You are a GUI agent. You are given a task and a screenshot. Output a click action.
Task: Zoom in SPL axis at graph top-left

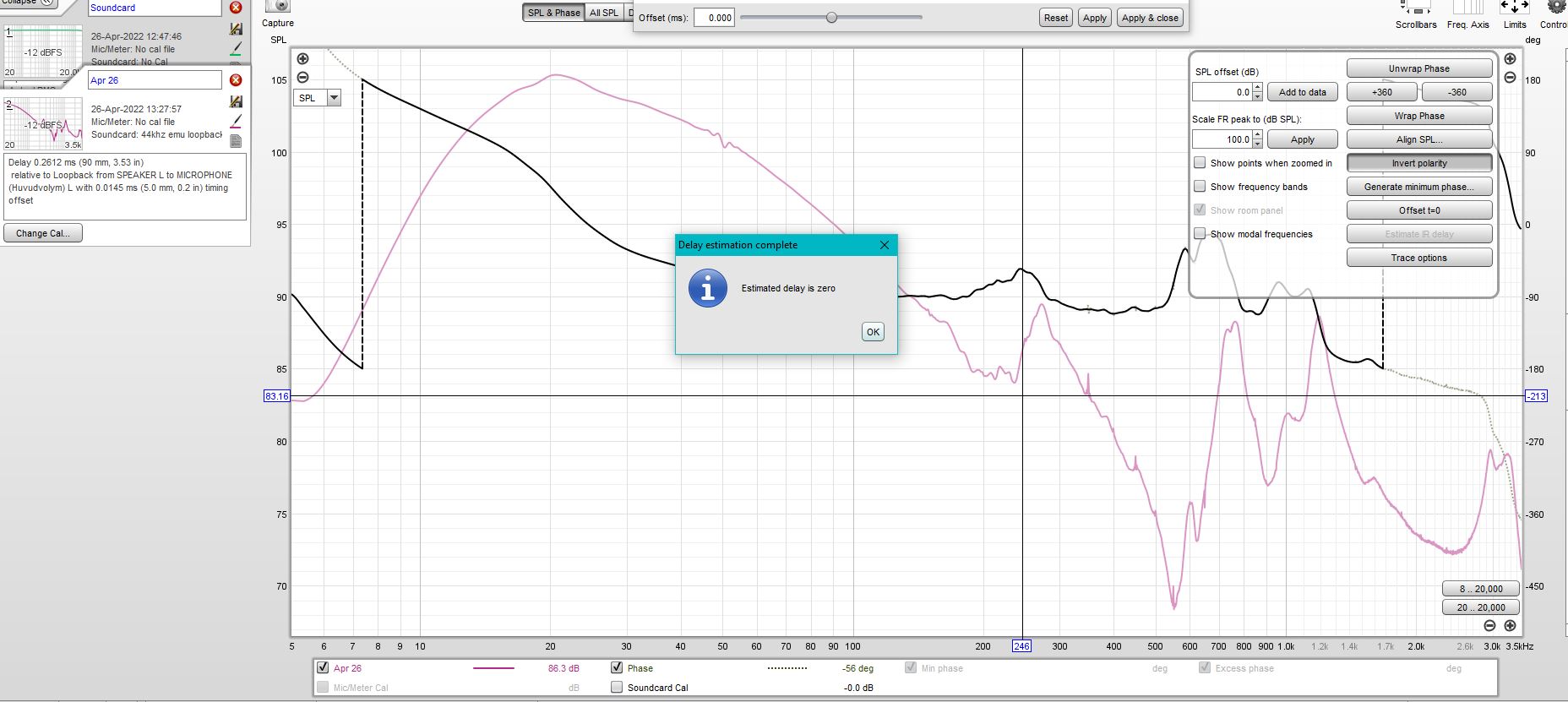click(x=302, y=59)
